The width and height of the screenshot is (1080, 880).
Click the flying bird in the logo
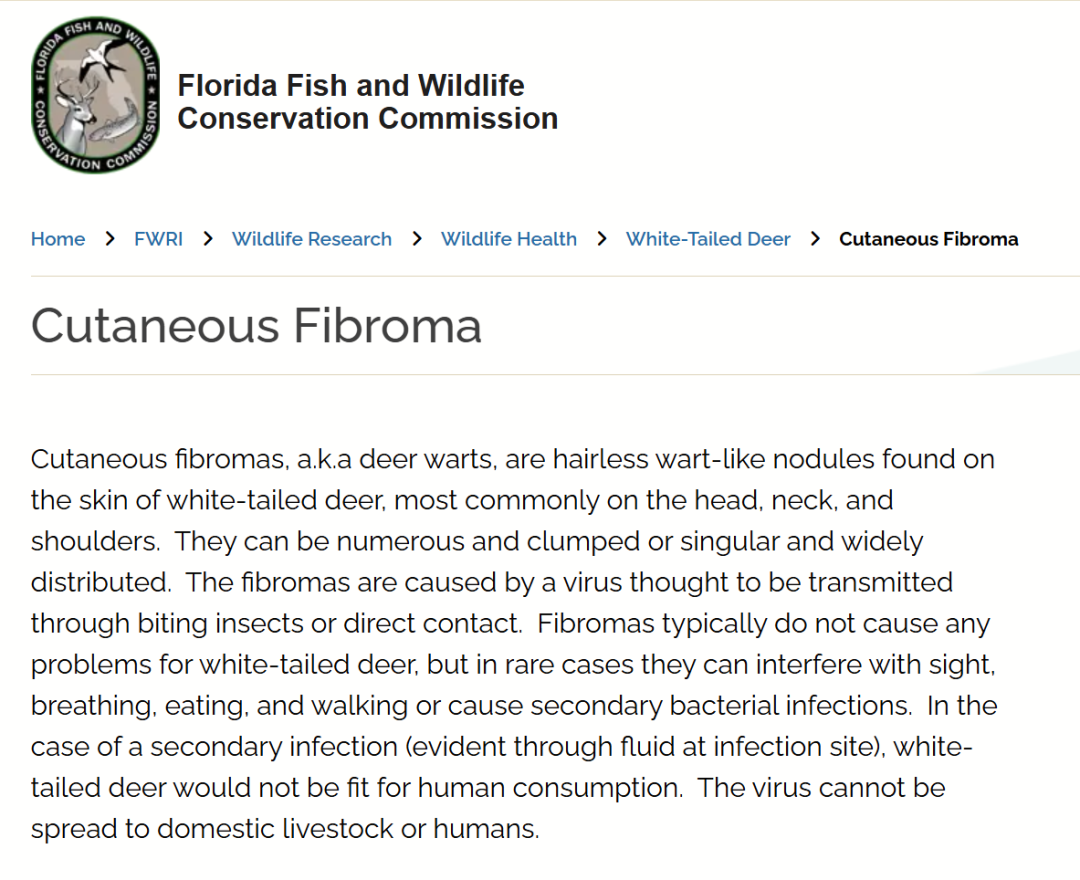[103, 59]
